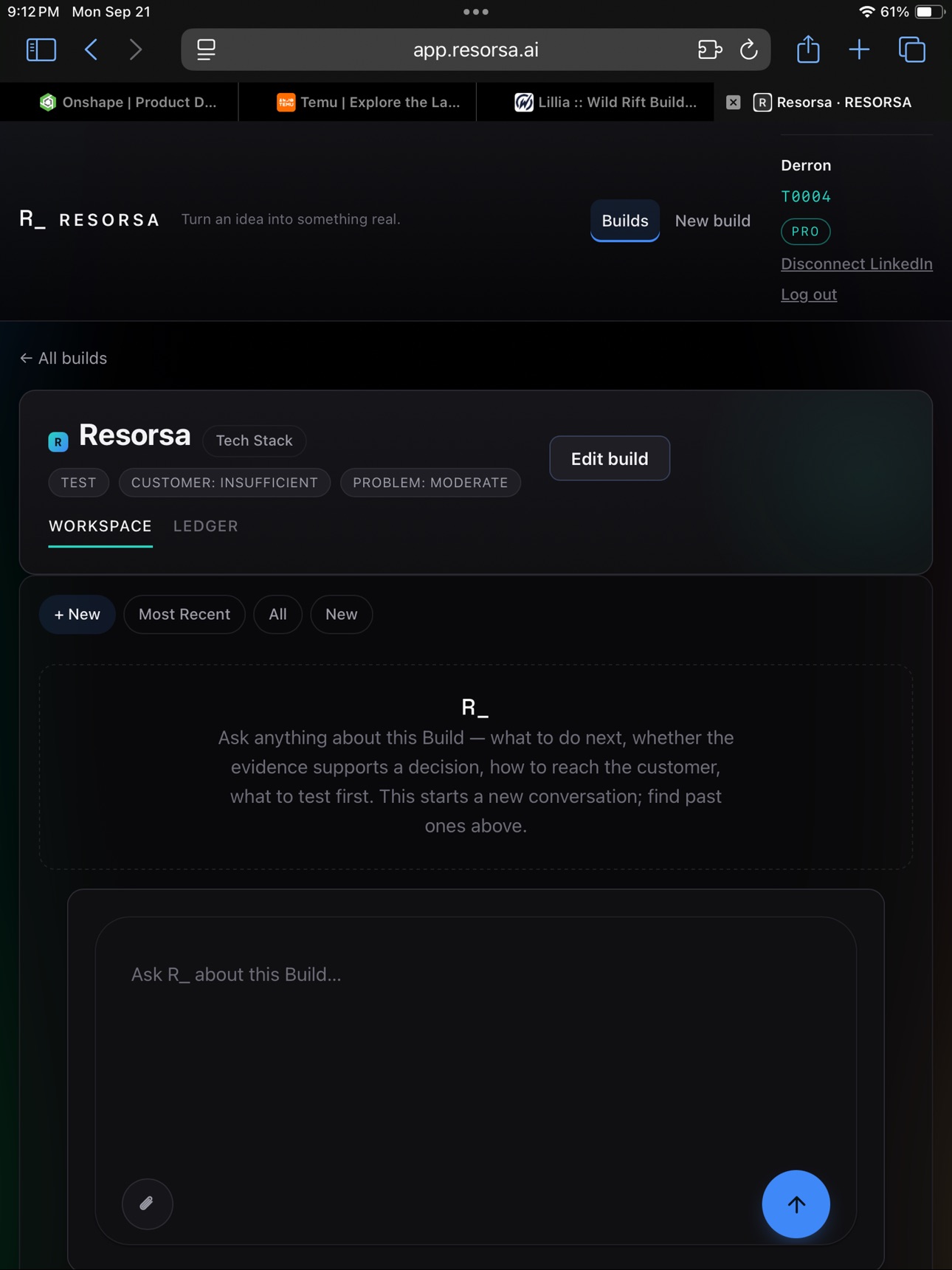Focus the Ask R_ about this Build field
This screenshot has height=1270, width=952.
tap(476, 1080)
